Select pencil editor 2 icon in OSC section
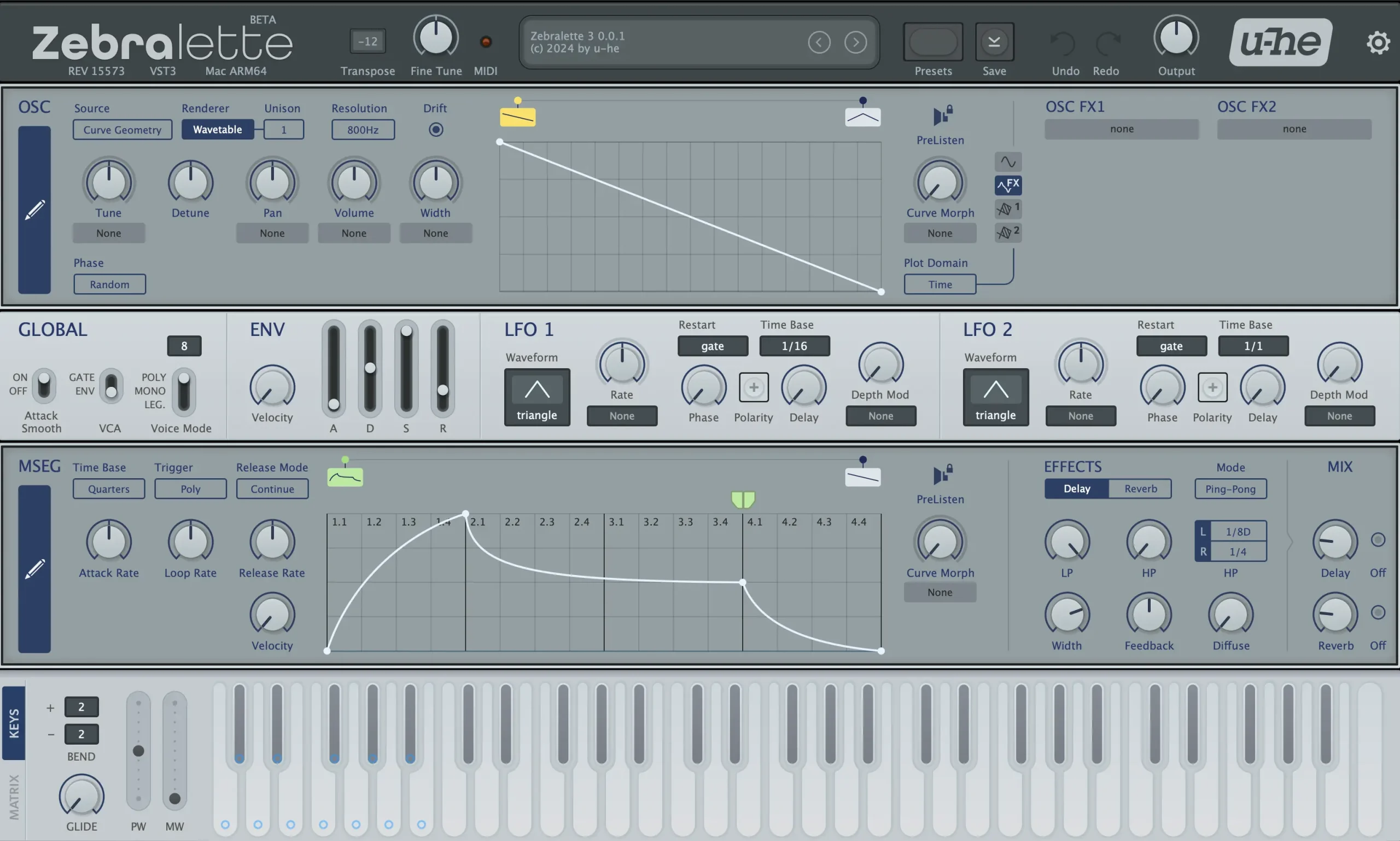The width and height of the screenshot is (1400, 841). click(x=1007, y=232)
